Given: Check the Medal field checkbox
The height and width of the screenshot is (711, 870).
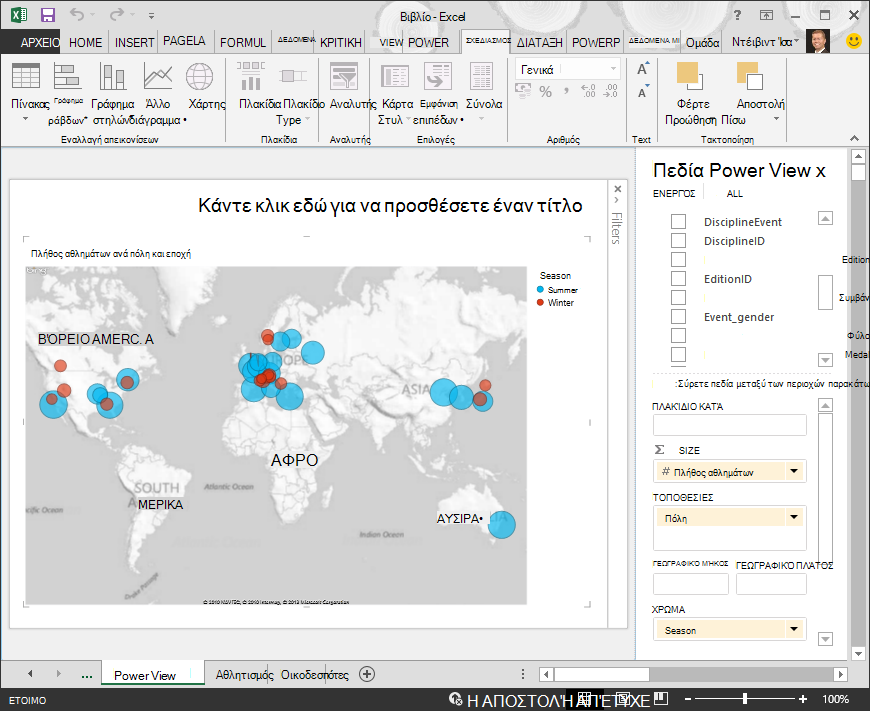Looking at the screenshot, I should [678, 354].
